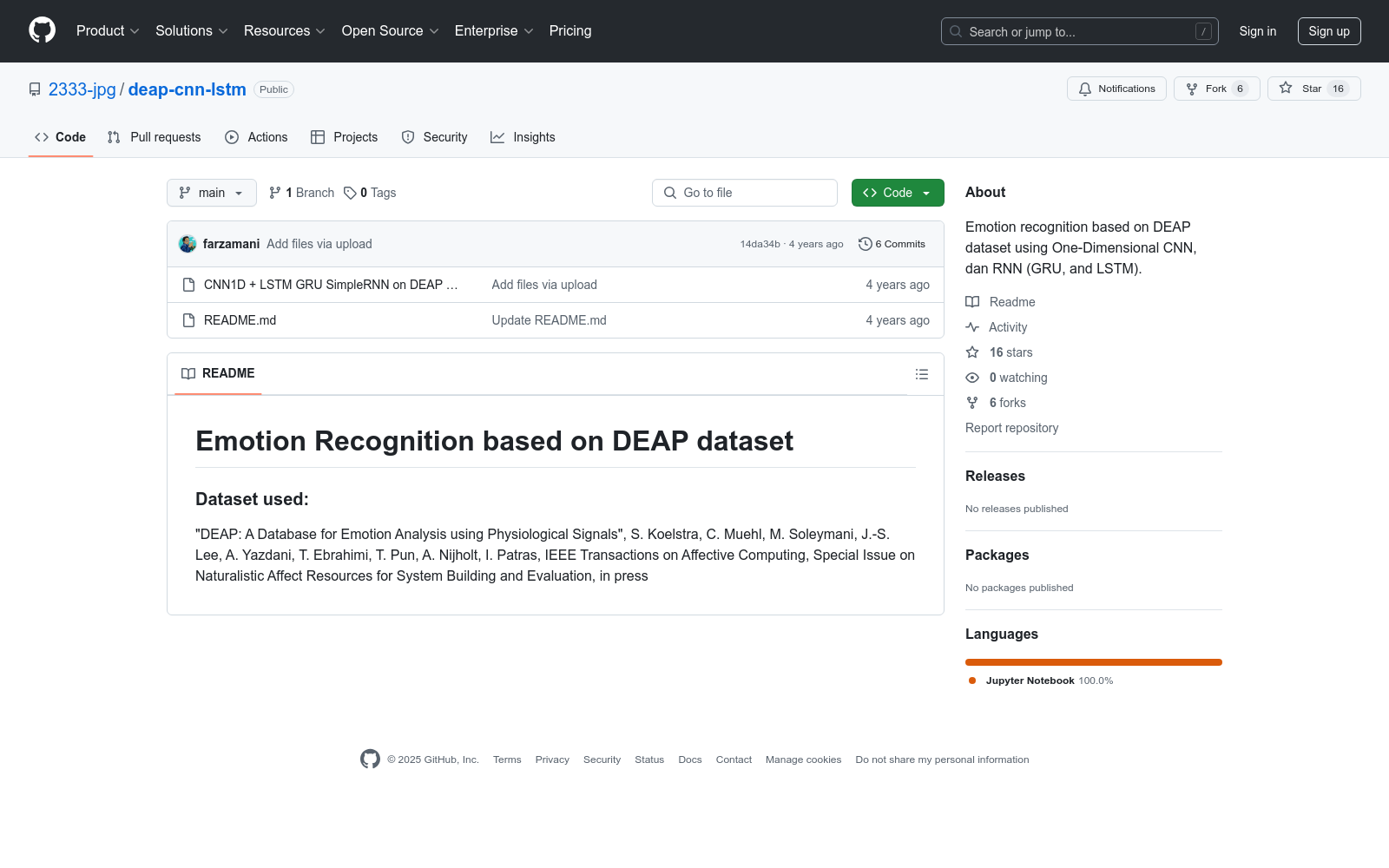Click the orange language bar
This screenshot has width=1389, height=868.
click(1094, 662)
